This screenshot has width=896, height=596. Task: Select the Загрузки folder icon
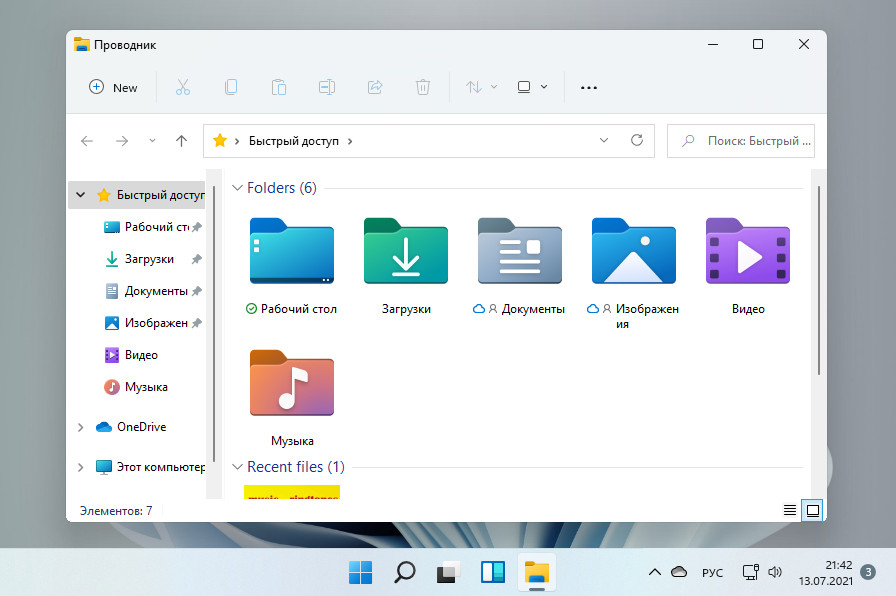[406, 251]
